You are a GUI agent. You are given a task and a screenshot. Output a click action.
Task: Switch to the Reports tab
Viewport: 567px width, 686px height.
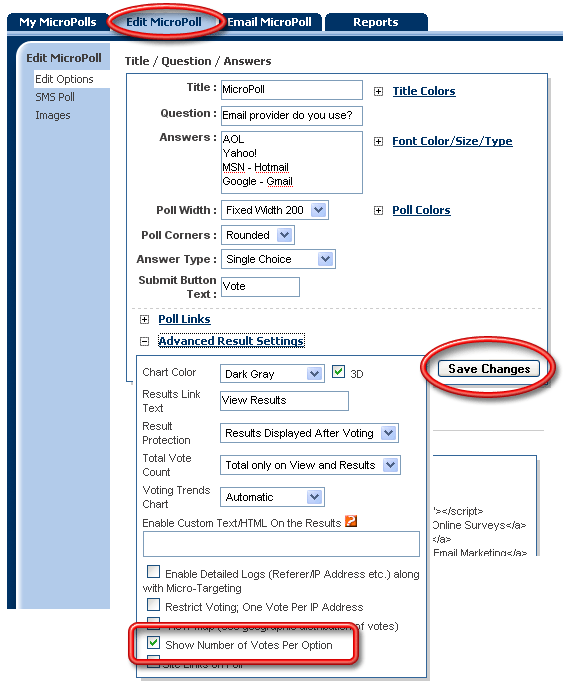376,22
